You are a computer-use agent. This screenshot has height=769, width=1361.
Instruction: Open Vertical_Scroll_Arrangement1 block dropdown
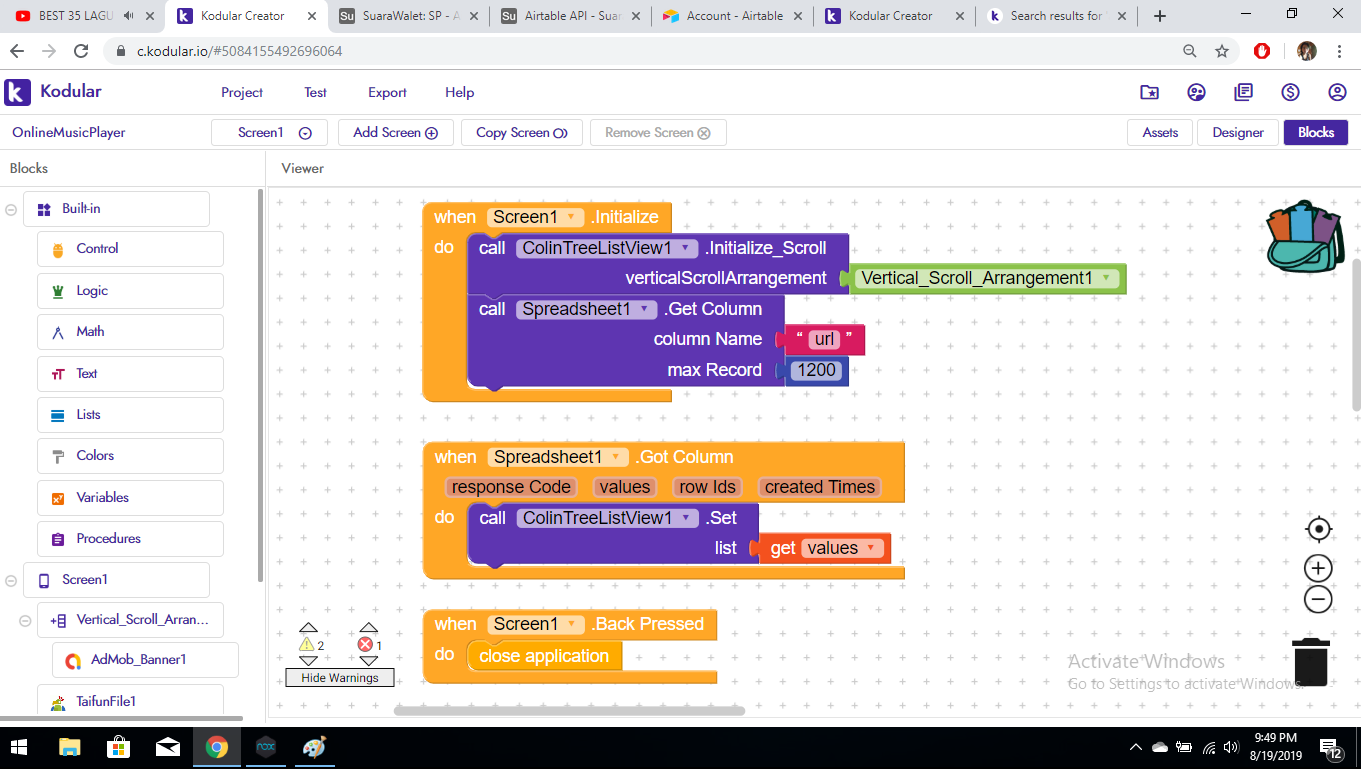pyautogui.click(x=1105, y=278)
